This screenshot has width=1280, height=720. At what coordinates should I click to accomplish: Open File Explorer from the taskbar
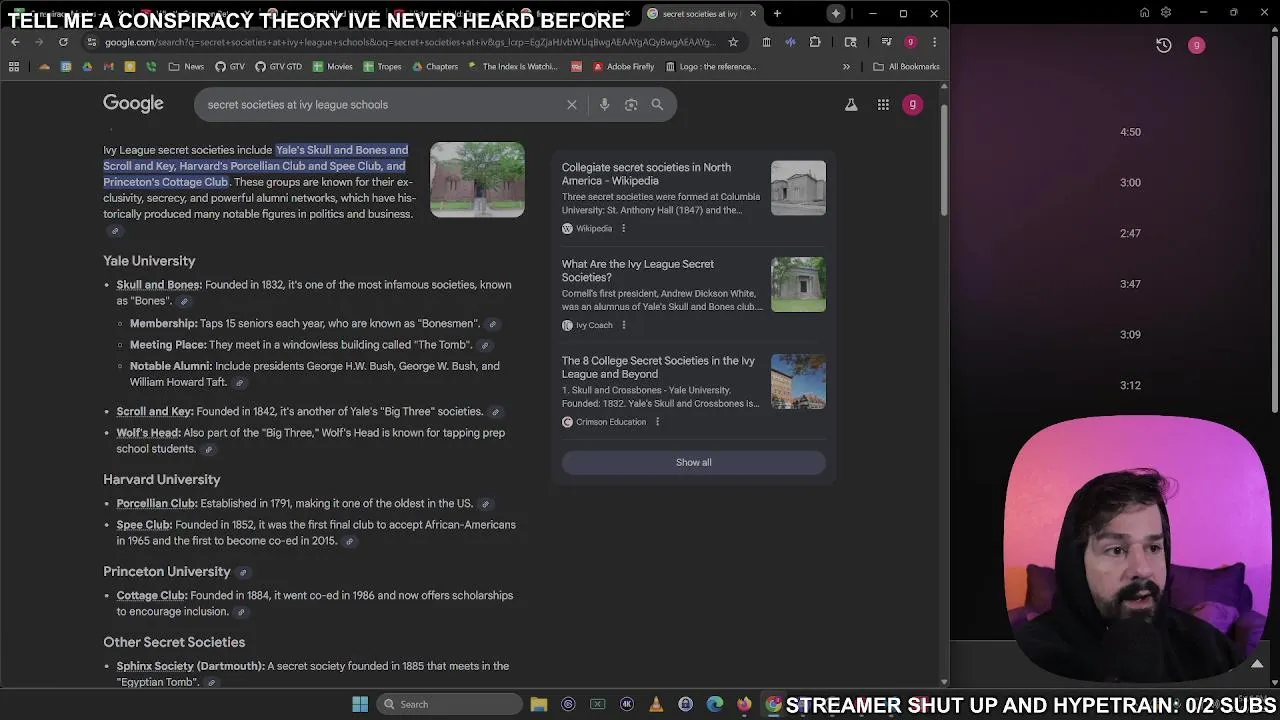tap(539, 704)
